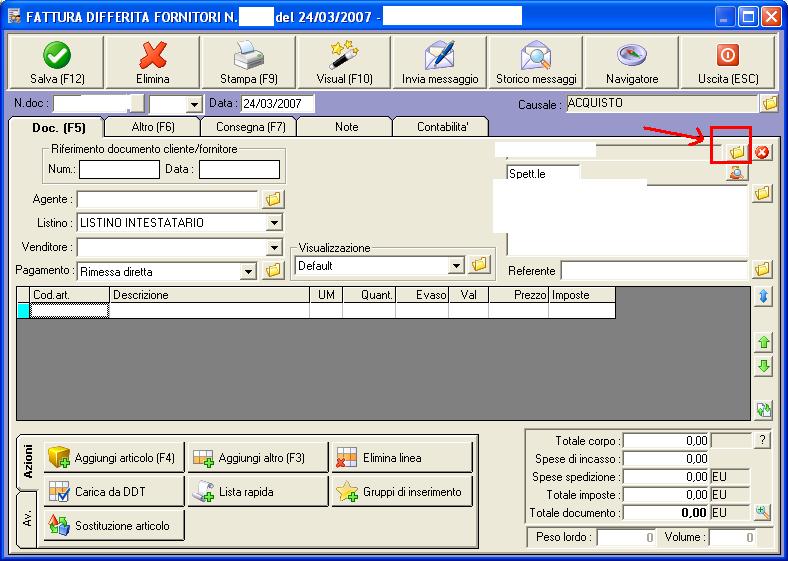
Task: Click the Spese di incasso value field
Action: (666, 458)
